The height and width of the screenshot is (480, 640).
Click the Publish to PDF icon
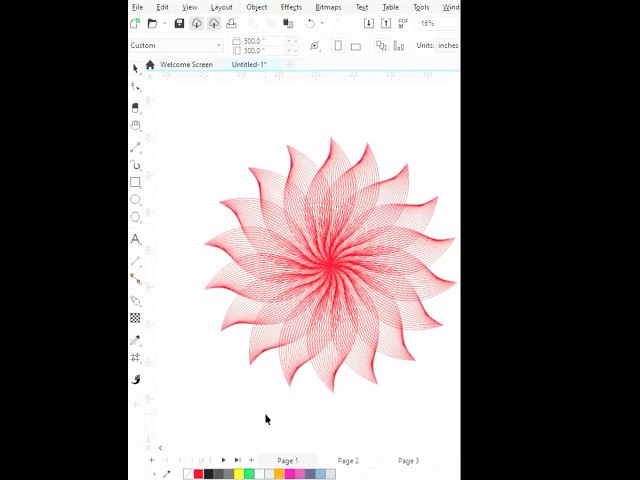coord(403,23)
